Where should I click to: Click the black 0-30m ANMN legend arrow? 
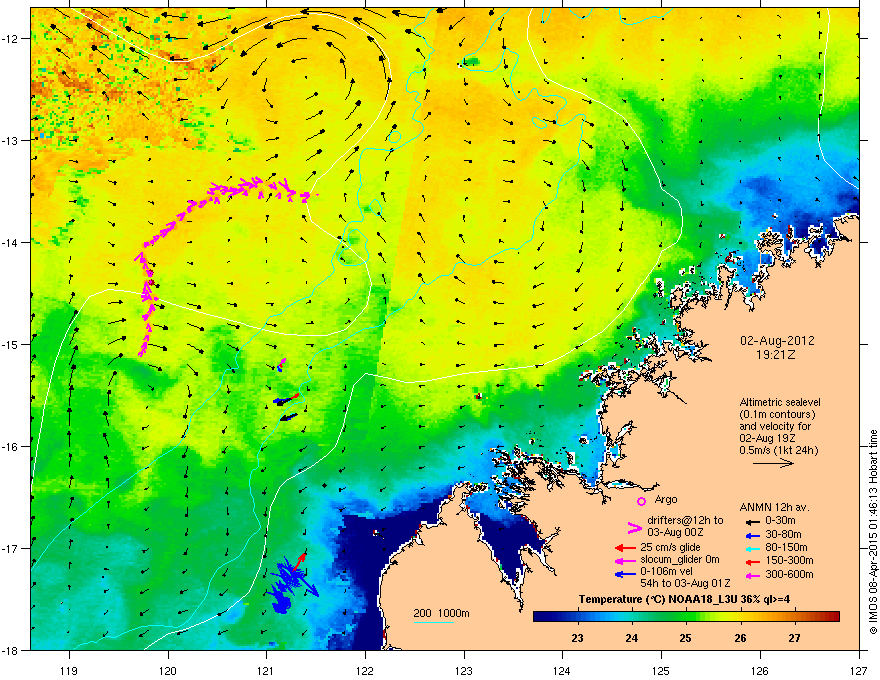pyautogui.click(x=751, y=521)
